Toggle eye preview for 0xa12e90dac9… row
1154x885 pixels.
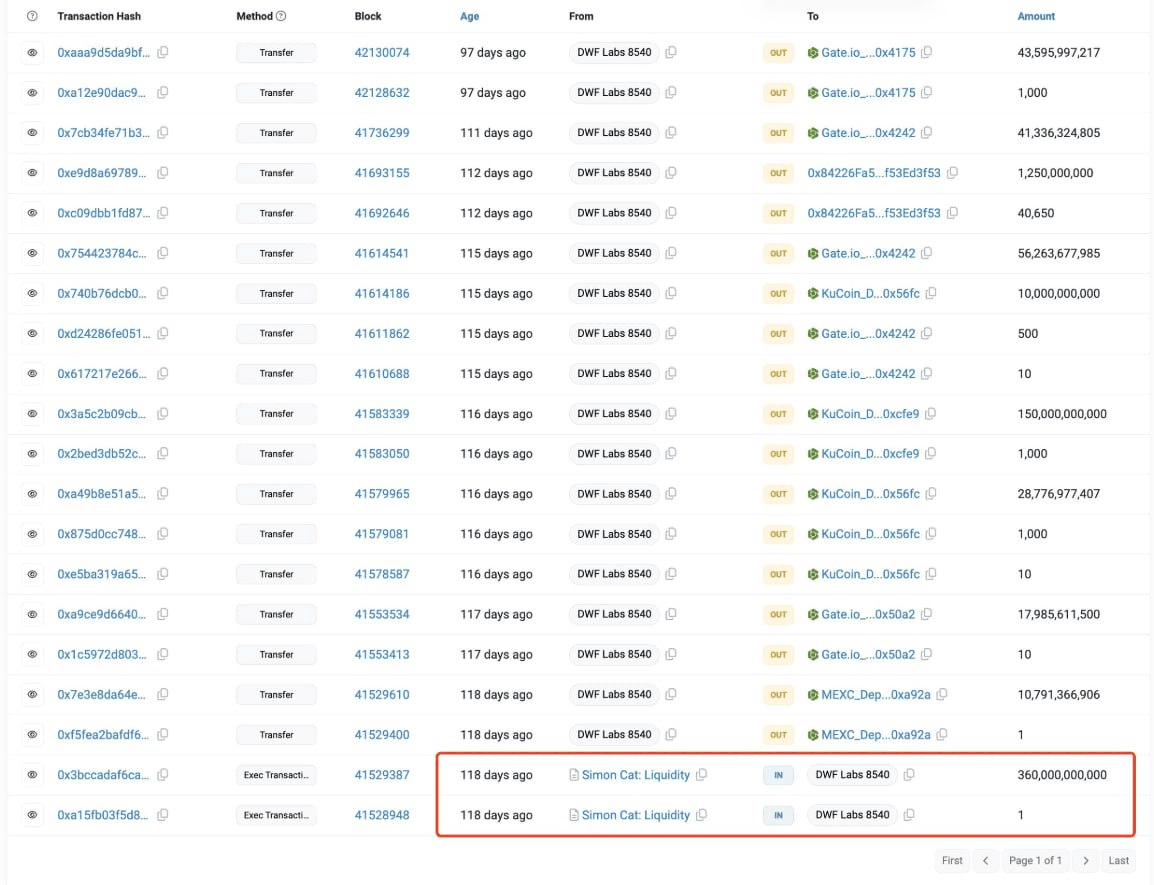point(32,92)
